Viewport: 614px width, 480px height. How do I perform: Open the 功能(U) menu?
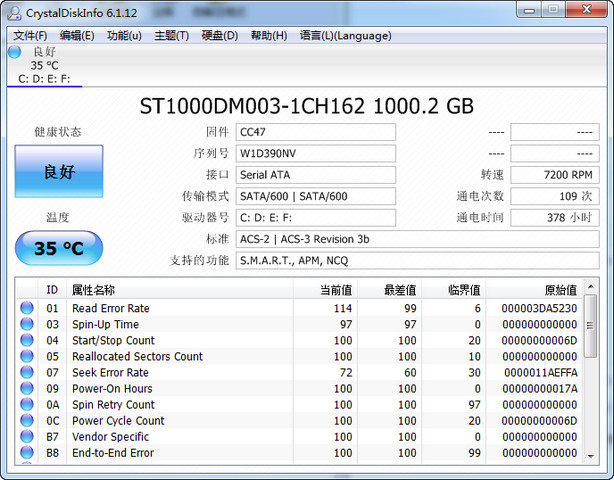tap(124, 36)
